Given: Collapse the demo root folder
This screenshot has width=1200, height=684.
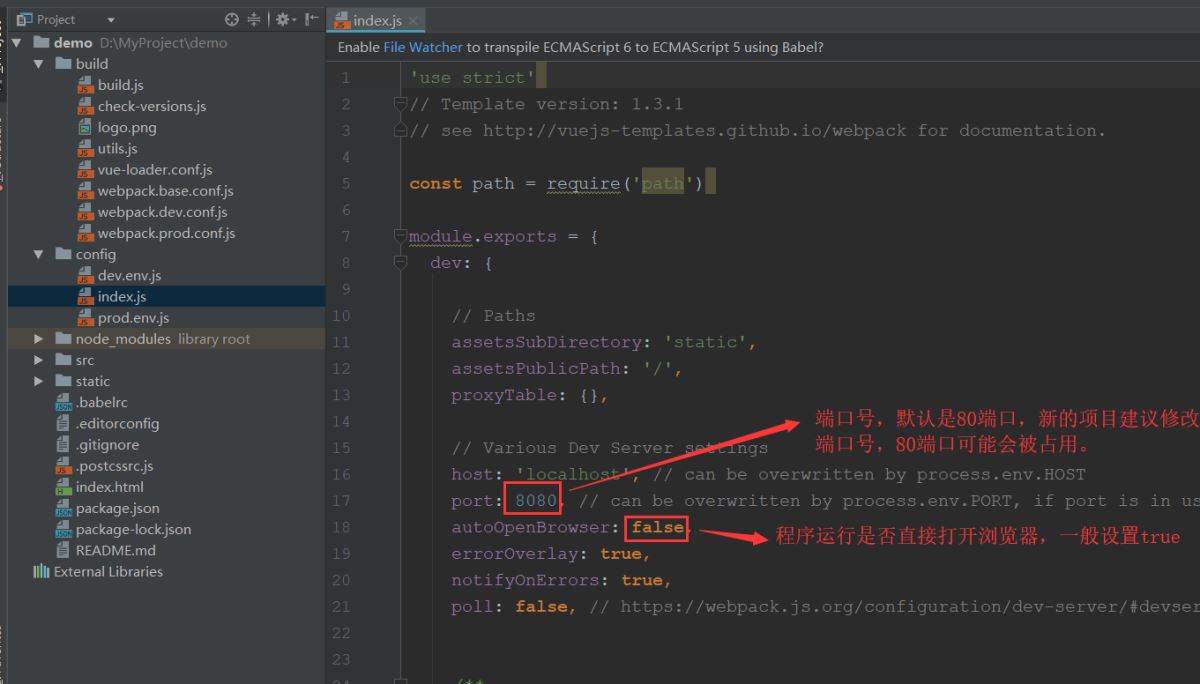Looking at the screenshot, I should 17,43.
